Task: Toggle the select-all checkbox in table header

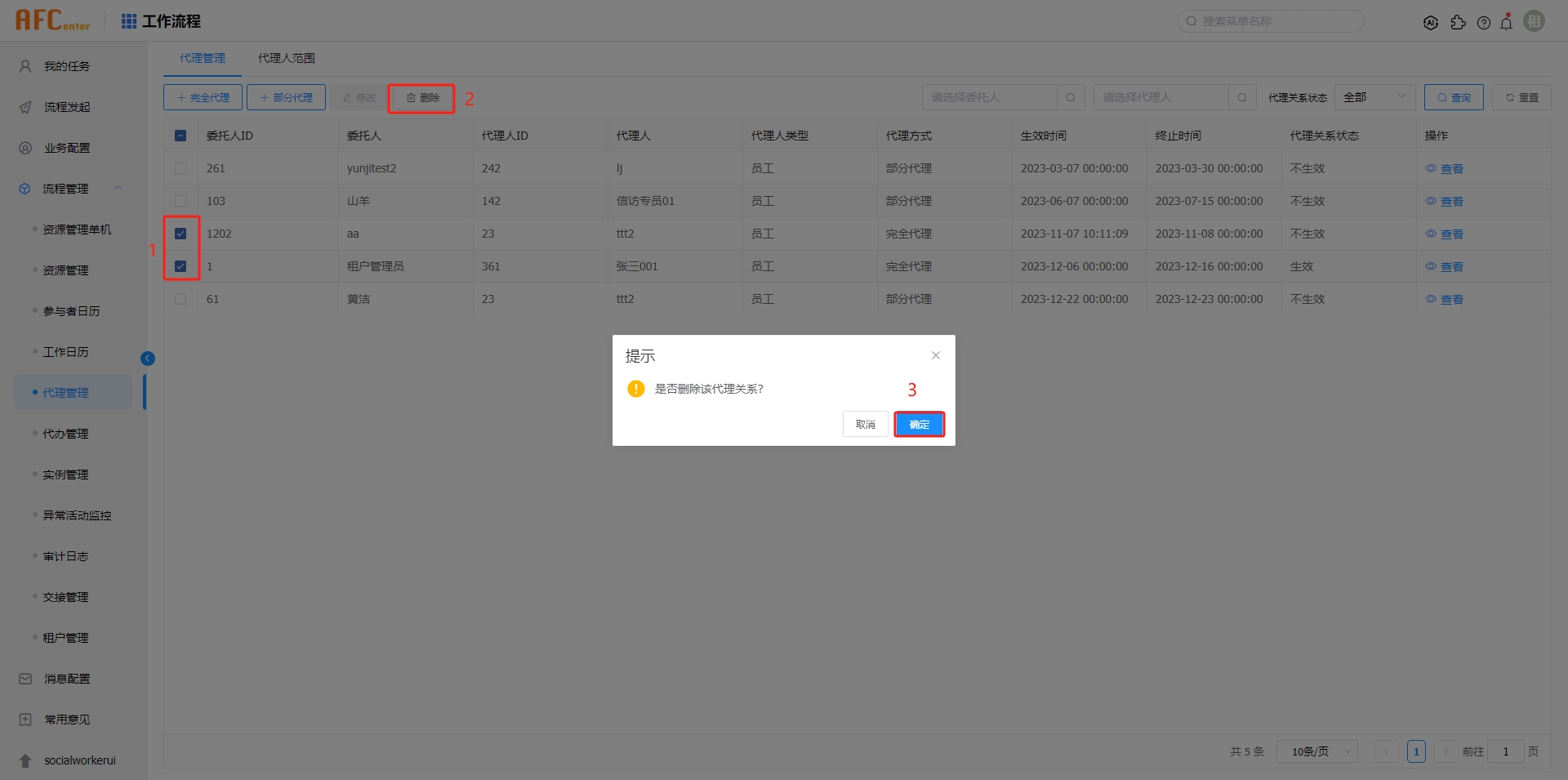Action: click(x=180, y=136)
